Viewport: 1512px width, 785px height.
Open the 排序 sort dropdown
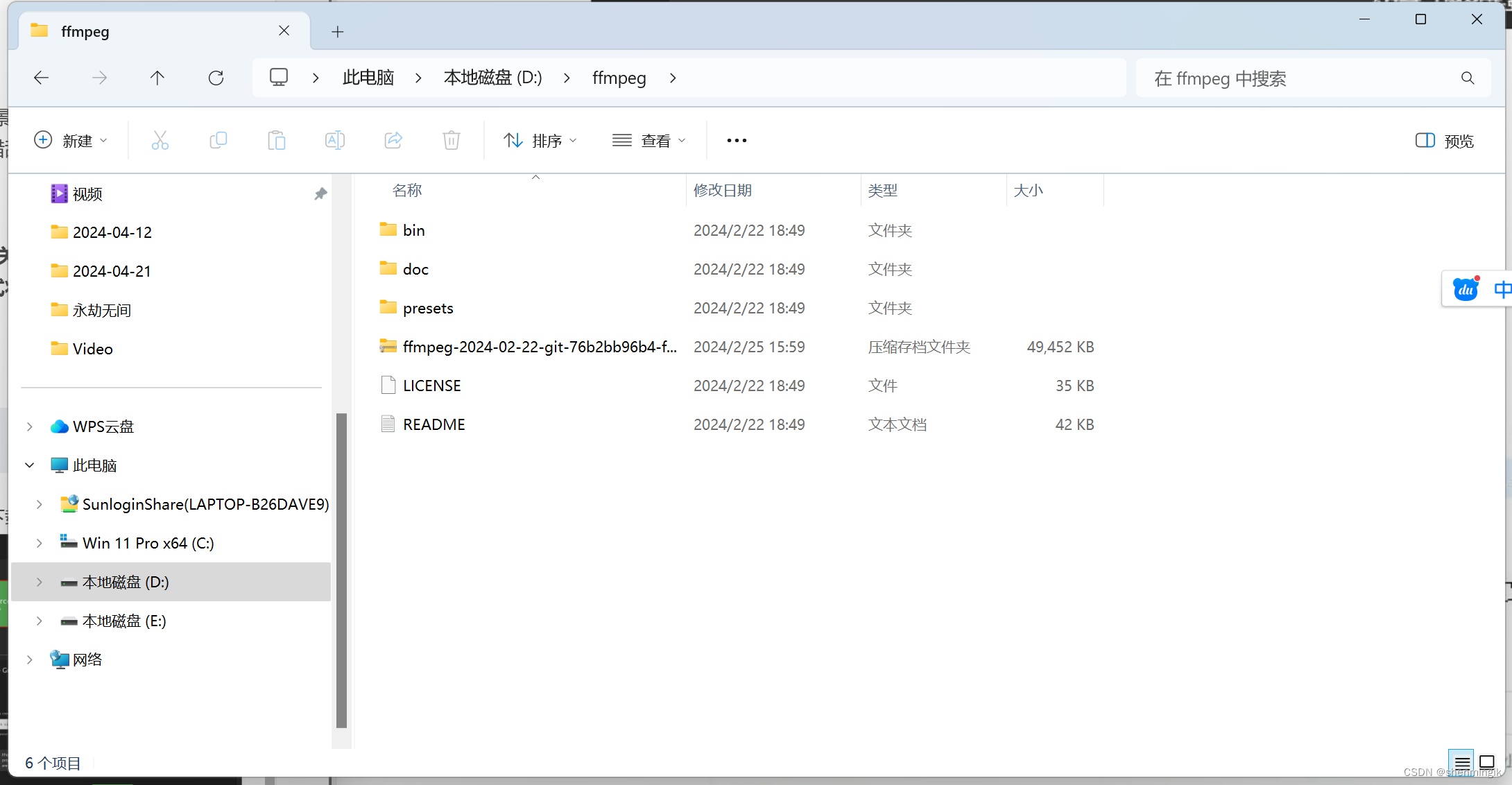point(540,140)
